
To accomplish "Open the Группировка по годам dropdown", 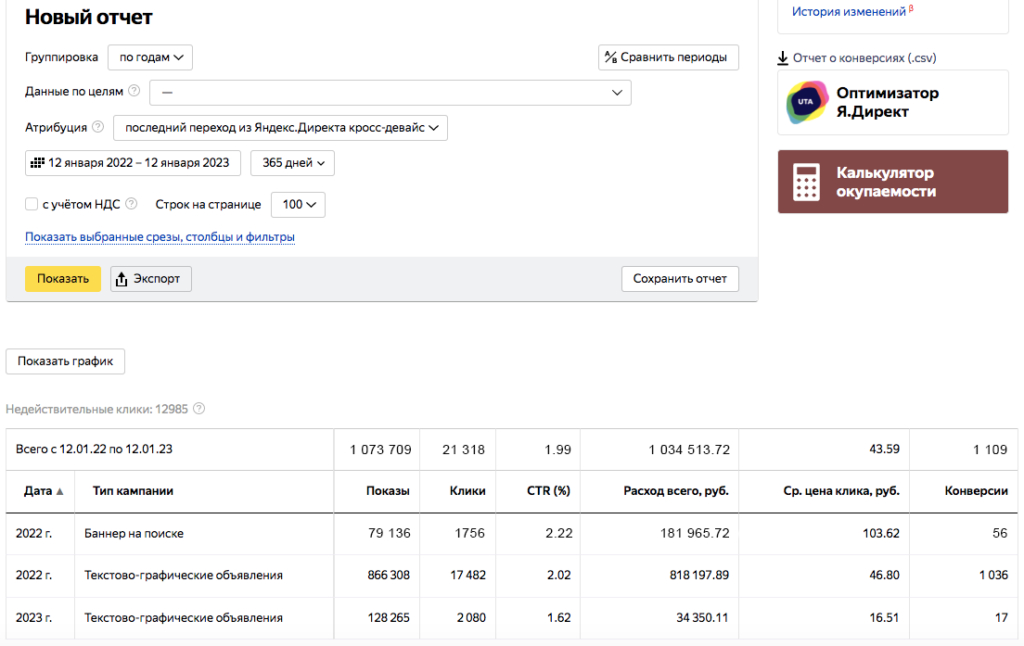I will pyautogui.click(x=150, y=57).
